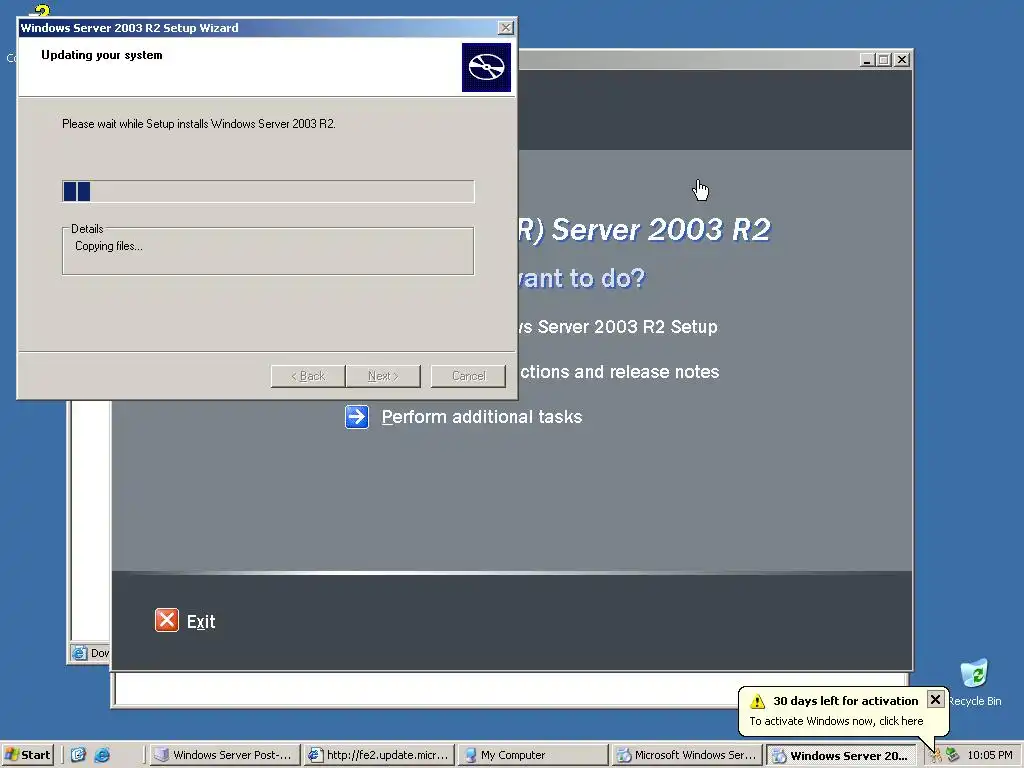Click the Cancel button in Setup Wizard
The width and height of the screenshot is (1024, 768).
coord(468,376)
